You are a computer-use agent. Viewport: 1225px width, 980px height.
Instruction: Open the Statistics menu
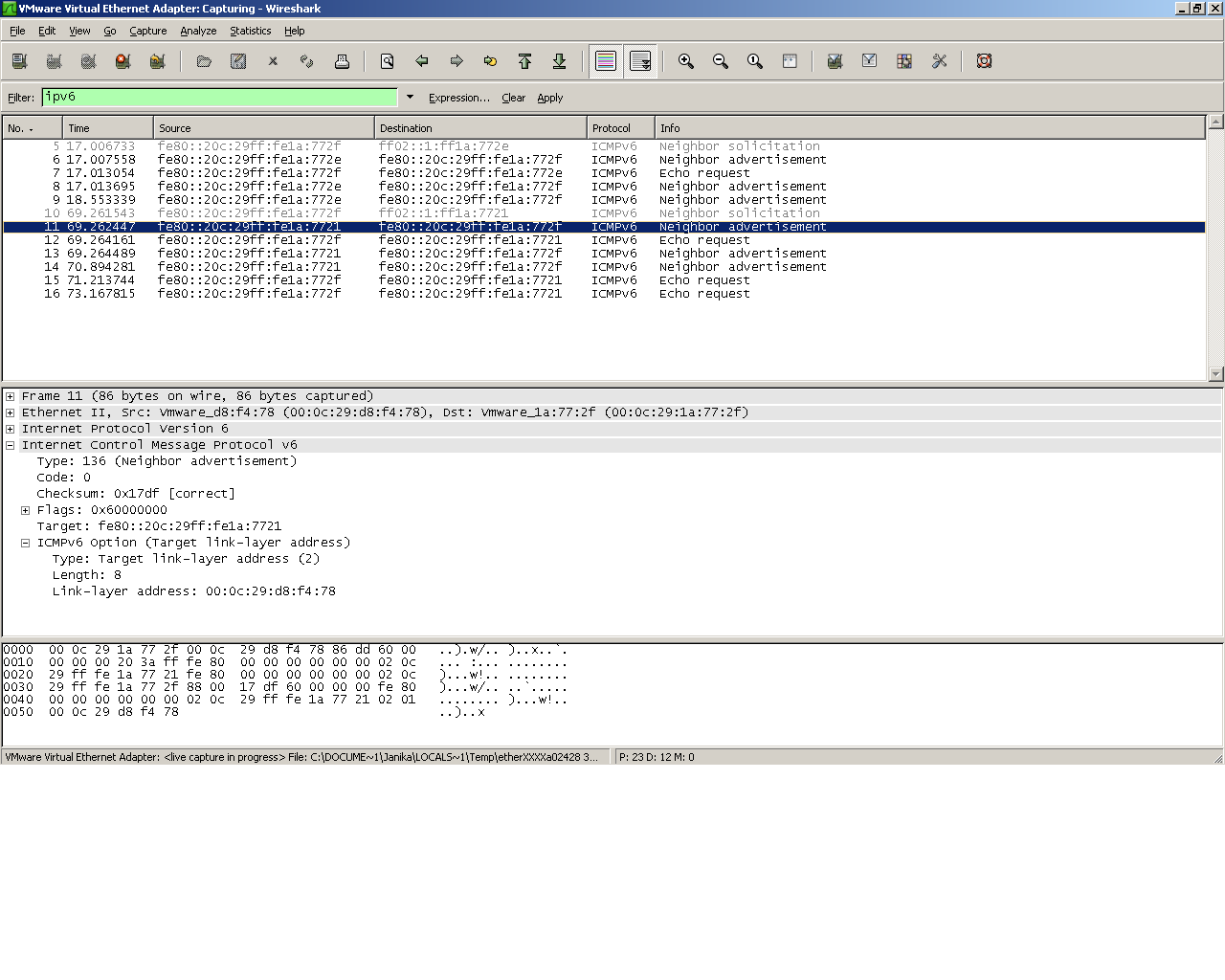pos(250,31)
